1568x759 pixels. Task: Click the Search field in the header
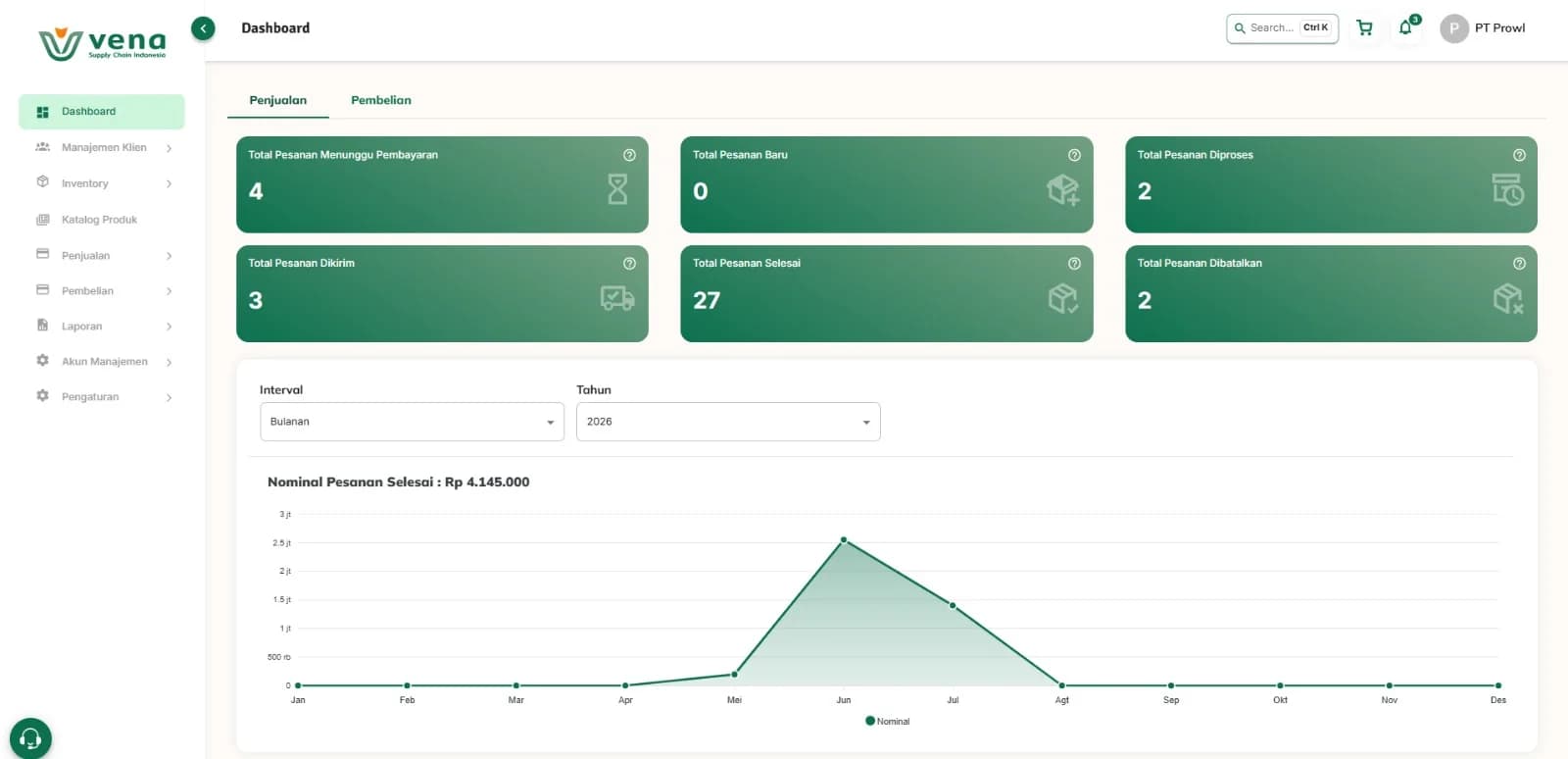pos(1282,28)
